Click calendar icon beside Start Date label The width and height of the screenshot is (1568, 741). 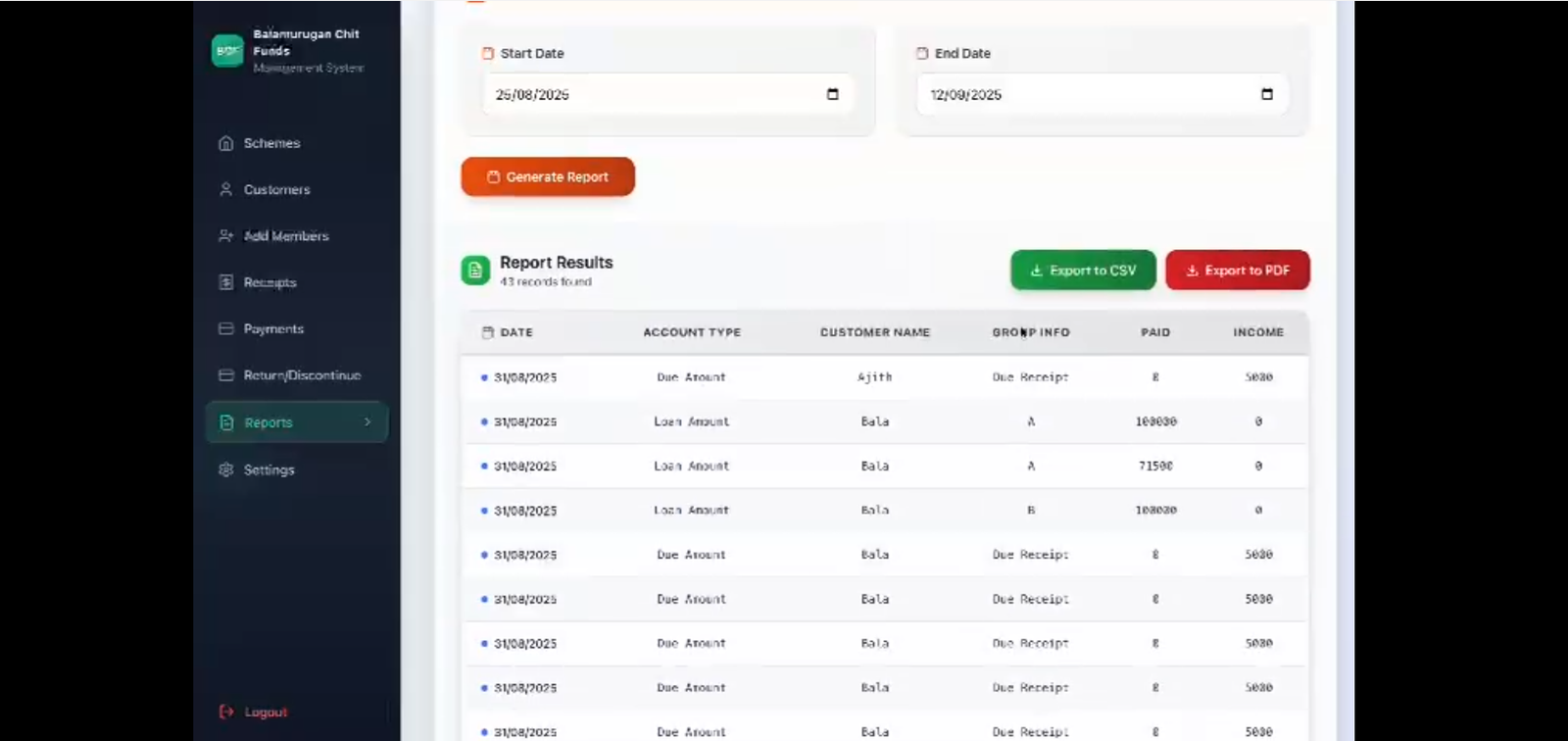pos(488,53)
